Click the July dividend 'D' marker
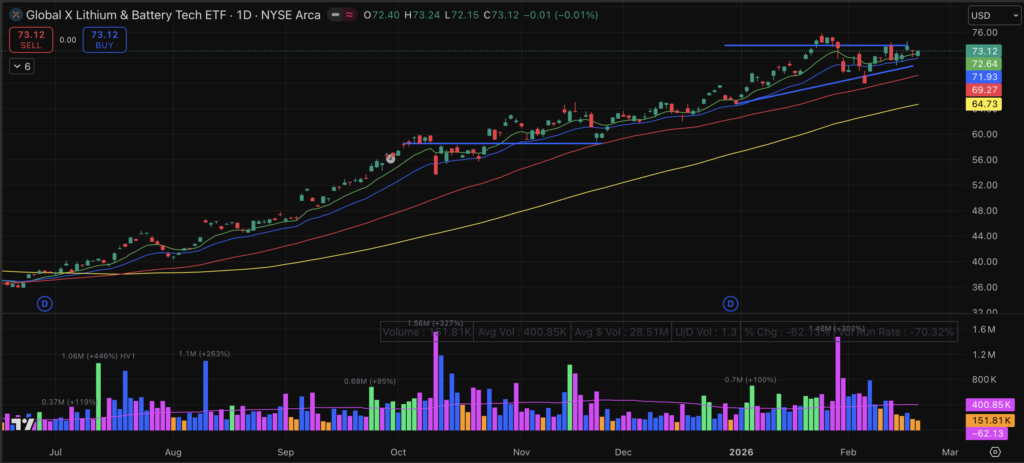1024x463 pixels. (44, 303)
